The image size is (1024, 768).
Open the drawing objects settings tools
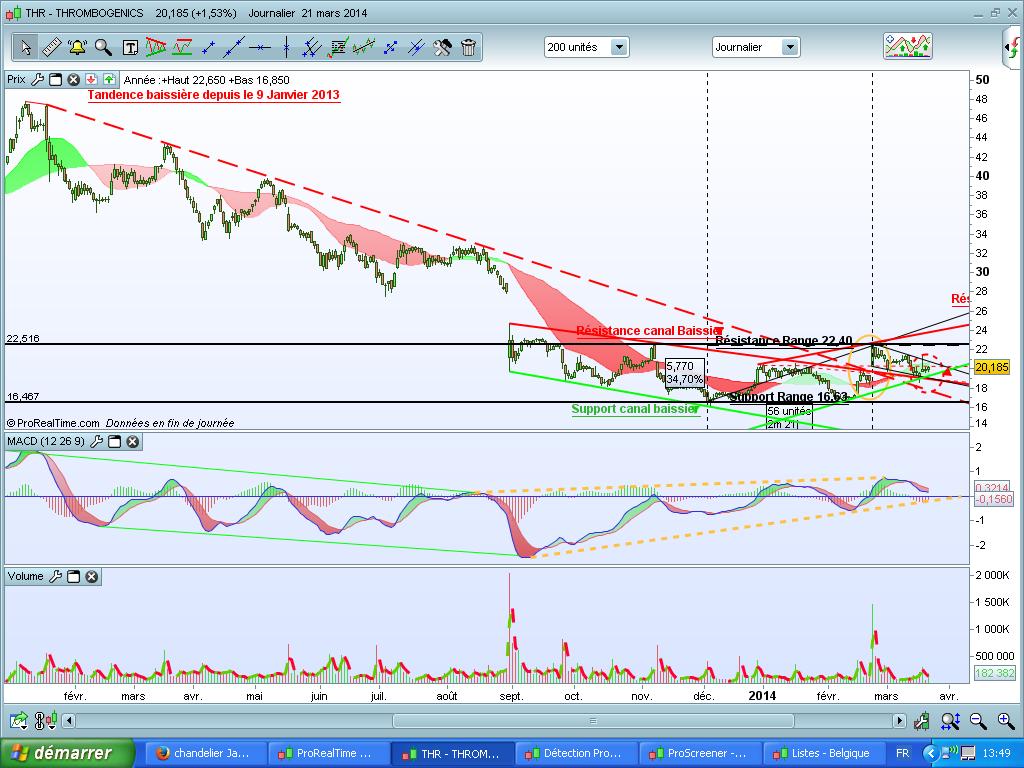(442, 47)
